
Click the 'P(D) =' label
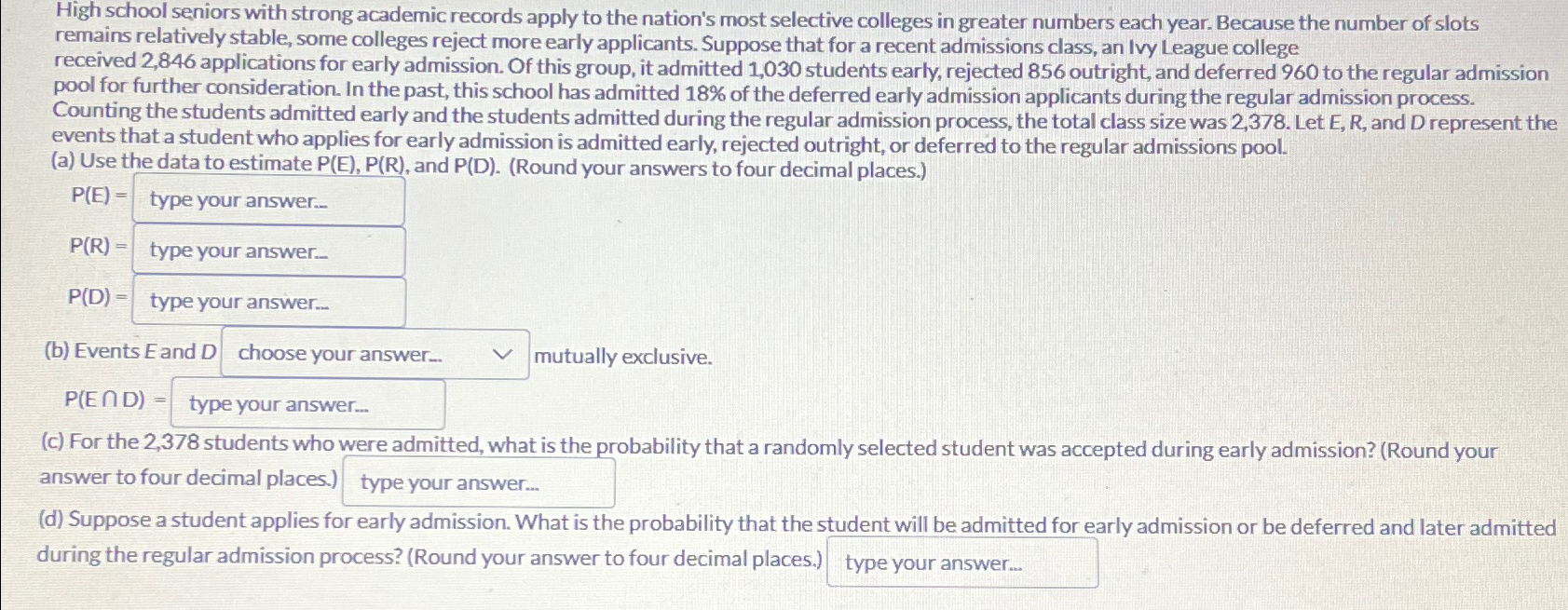tap(97, 297)
